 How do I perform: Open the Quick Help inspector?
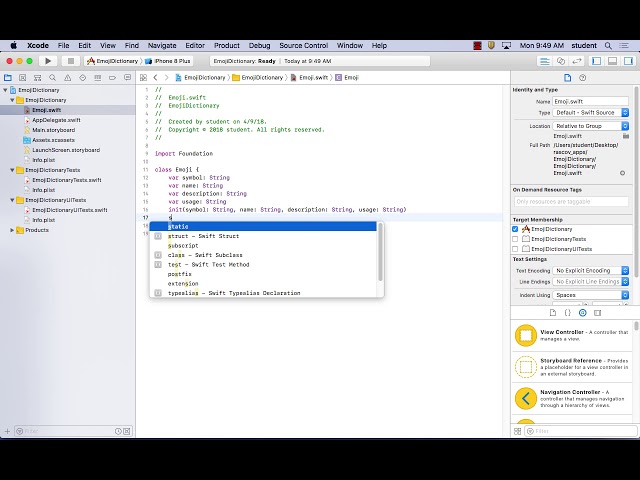582,78
